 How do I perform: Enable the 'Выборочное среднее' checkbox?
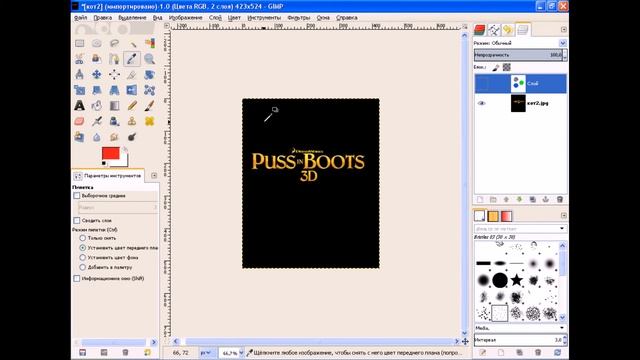[77, 196]
